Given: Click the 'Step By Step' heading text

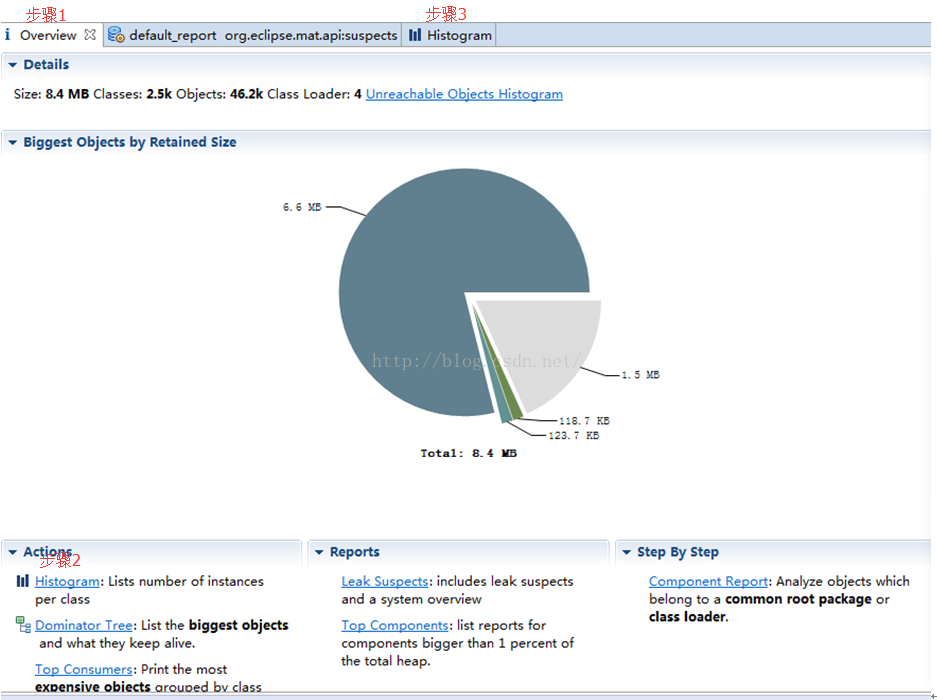Looking at the screenshot, I should (678, 552).
